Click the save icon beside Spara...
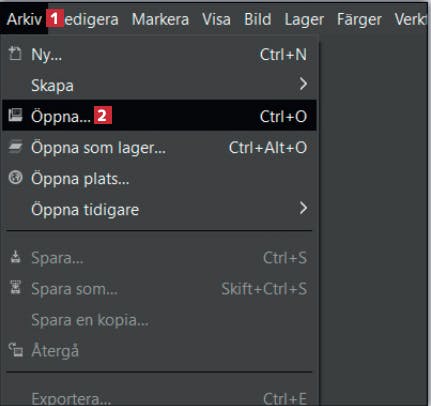431x406 pixels. pos(15,257)
